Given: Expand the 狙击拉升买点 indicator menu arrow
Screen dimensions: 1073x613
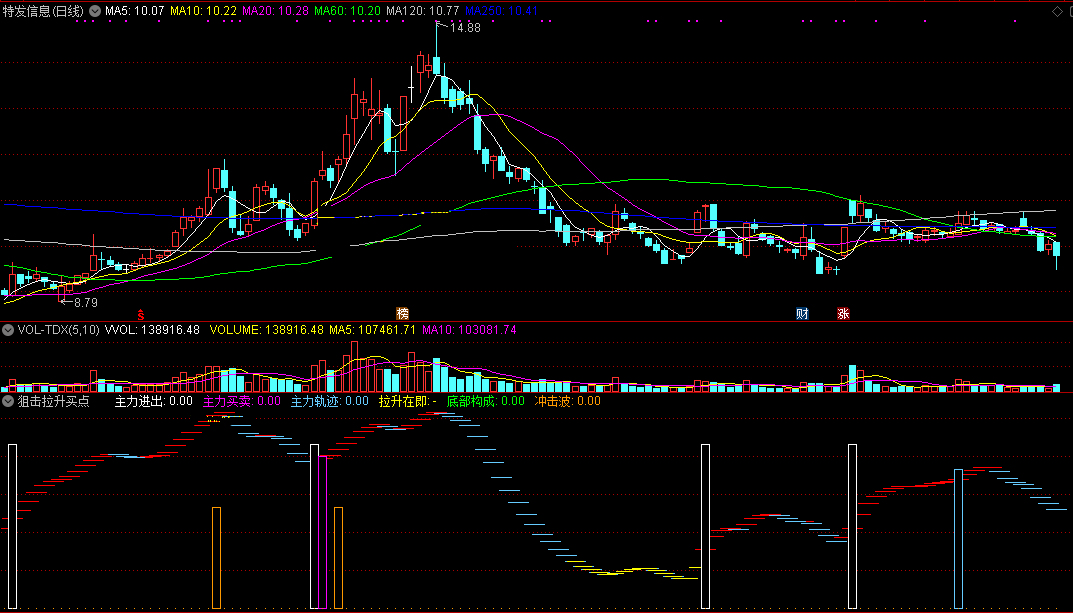Looking at the screenshot, I should pyautogui.click(x=8, y=401).
